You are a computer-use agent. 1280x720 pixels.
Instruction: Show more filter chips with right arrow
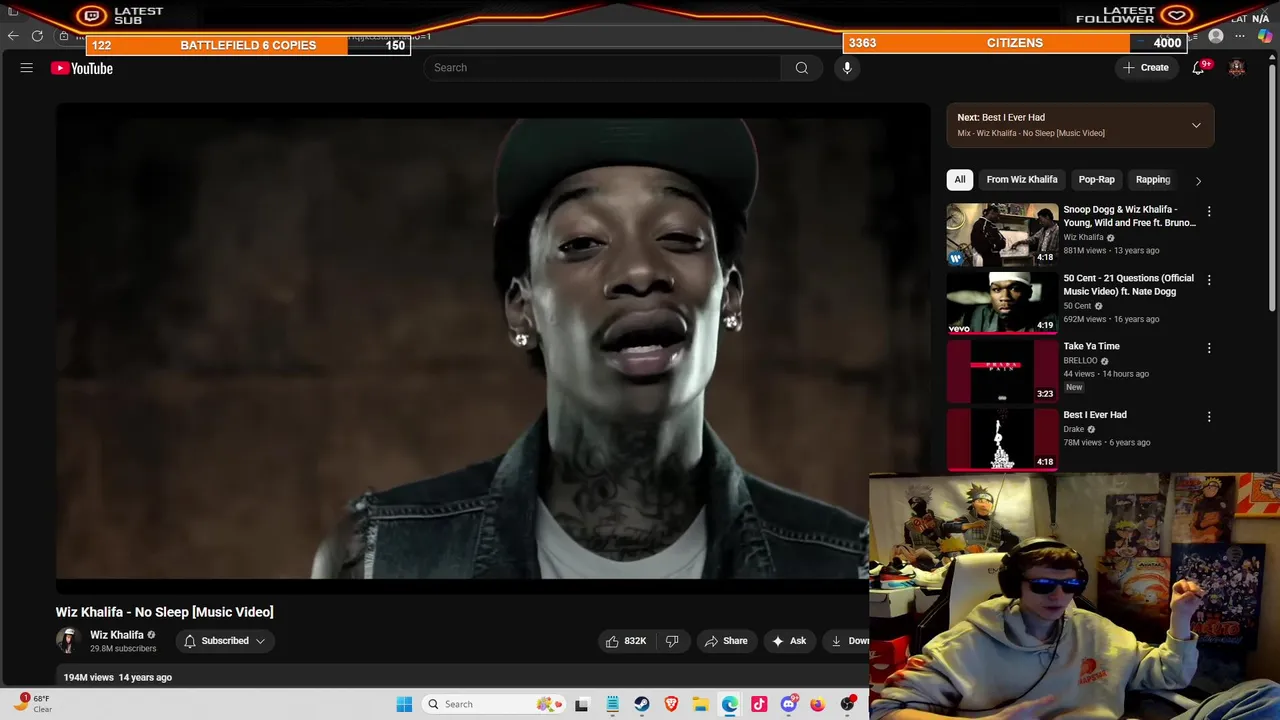(1198, 180)
